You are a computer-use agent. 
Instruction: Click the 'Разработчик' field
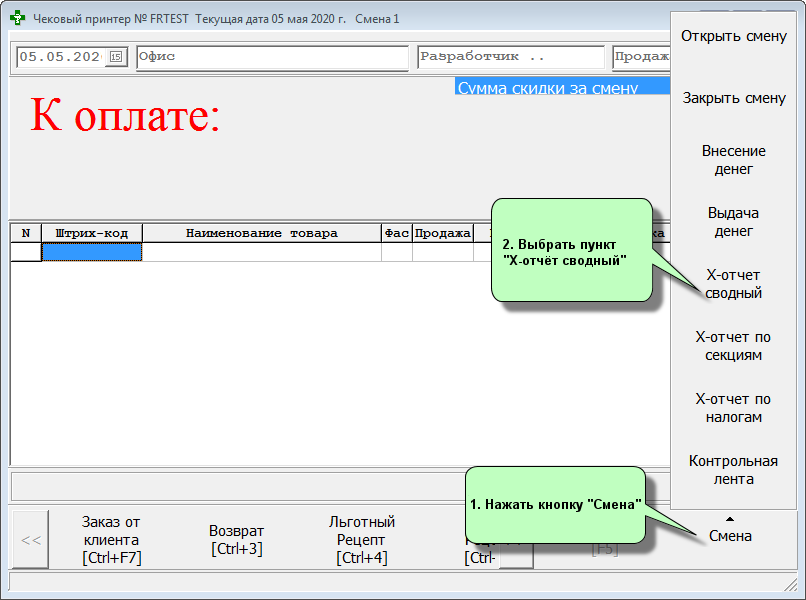[x=510, y=57]
